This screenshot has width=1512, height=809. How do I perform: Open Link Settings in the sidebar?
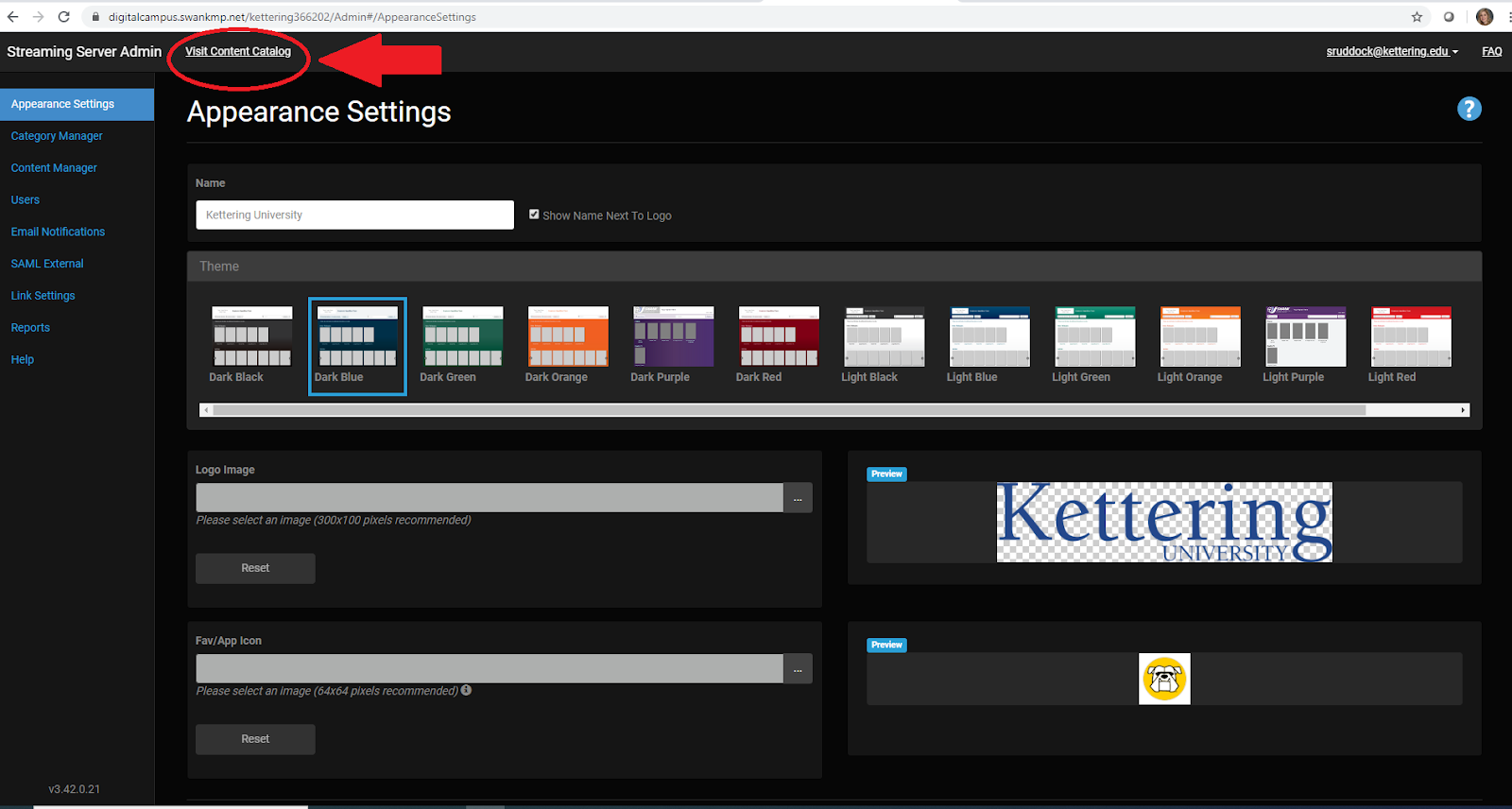(x=43, y=296)
